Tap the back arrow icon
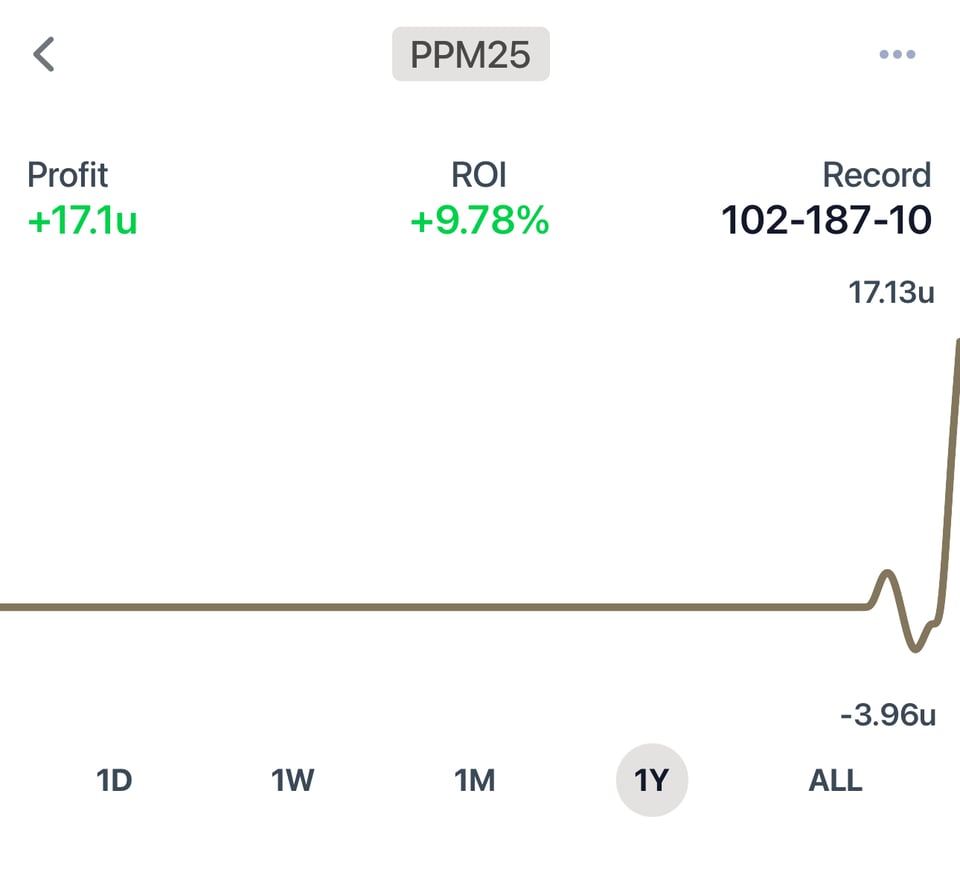This screenshot has width=960, height=875. coord(44,55)
